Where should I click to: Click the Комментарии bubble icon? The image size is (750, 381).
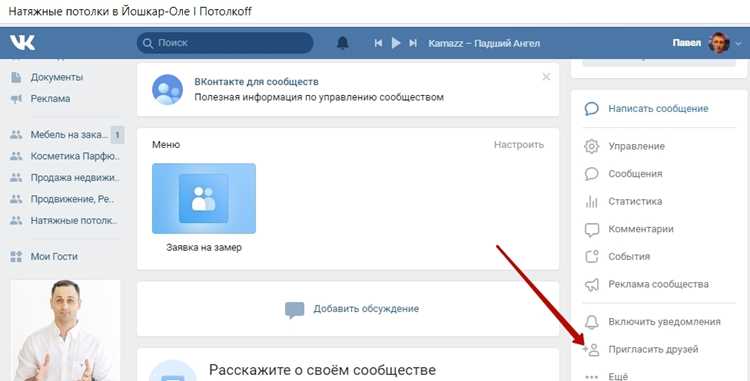coord(592,229)
